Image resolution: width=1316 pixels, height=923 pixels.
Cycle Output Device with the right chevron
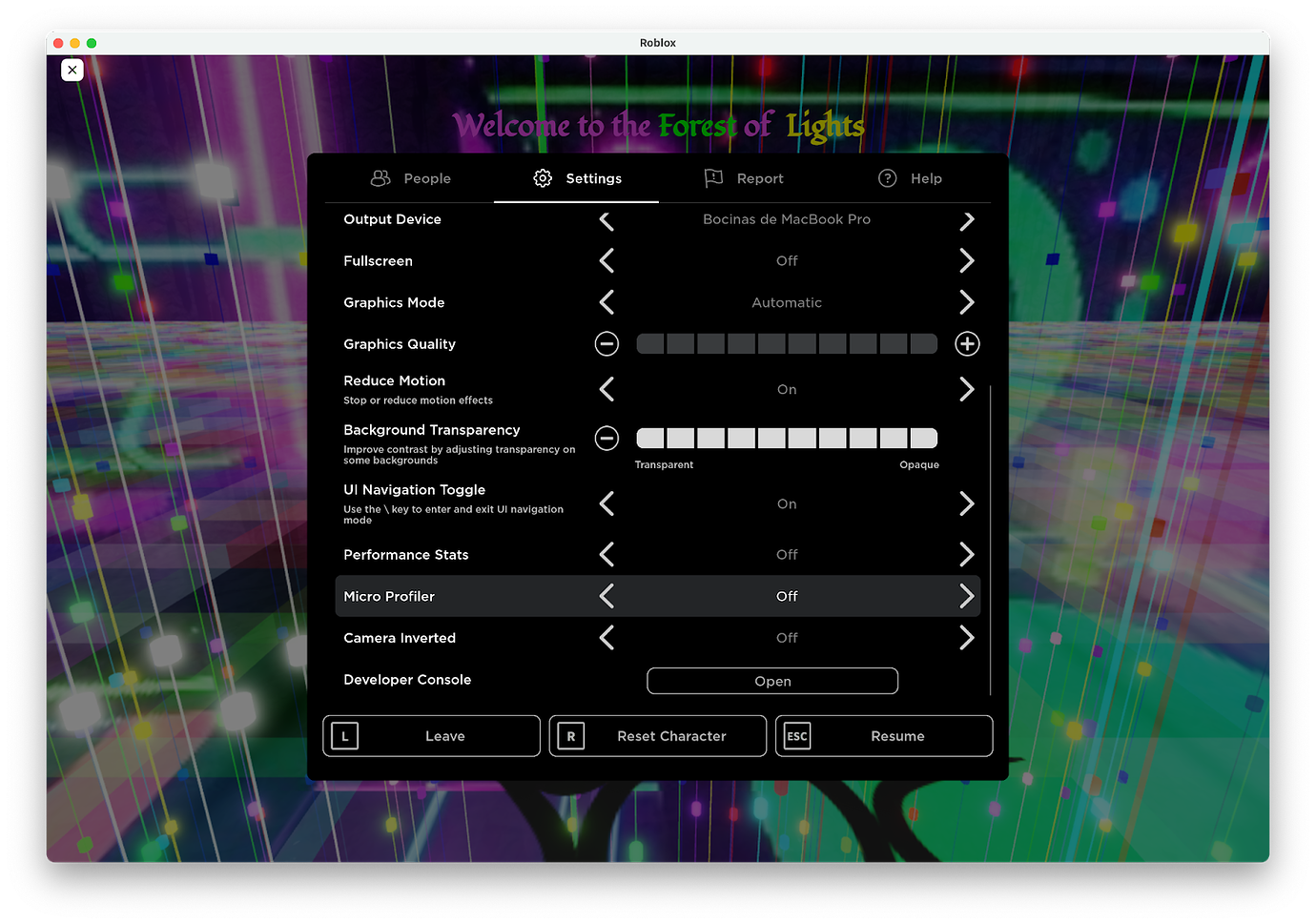coord(967,219)
